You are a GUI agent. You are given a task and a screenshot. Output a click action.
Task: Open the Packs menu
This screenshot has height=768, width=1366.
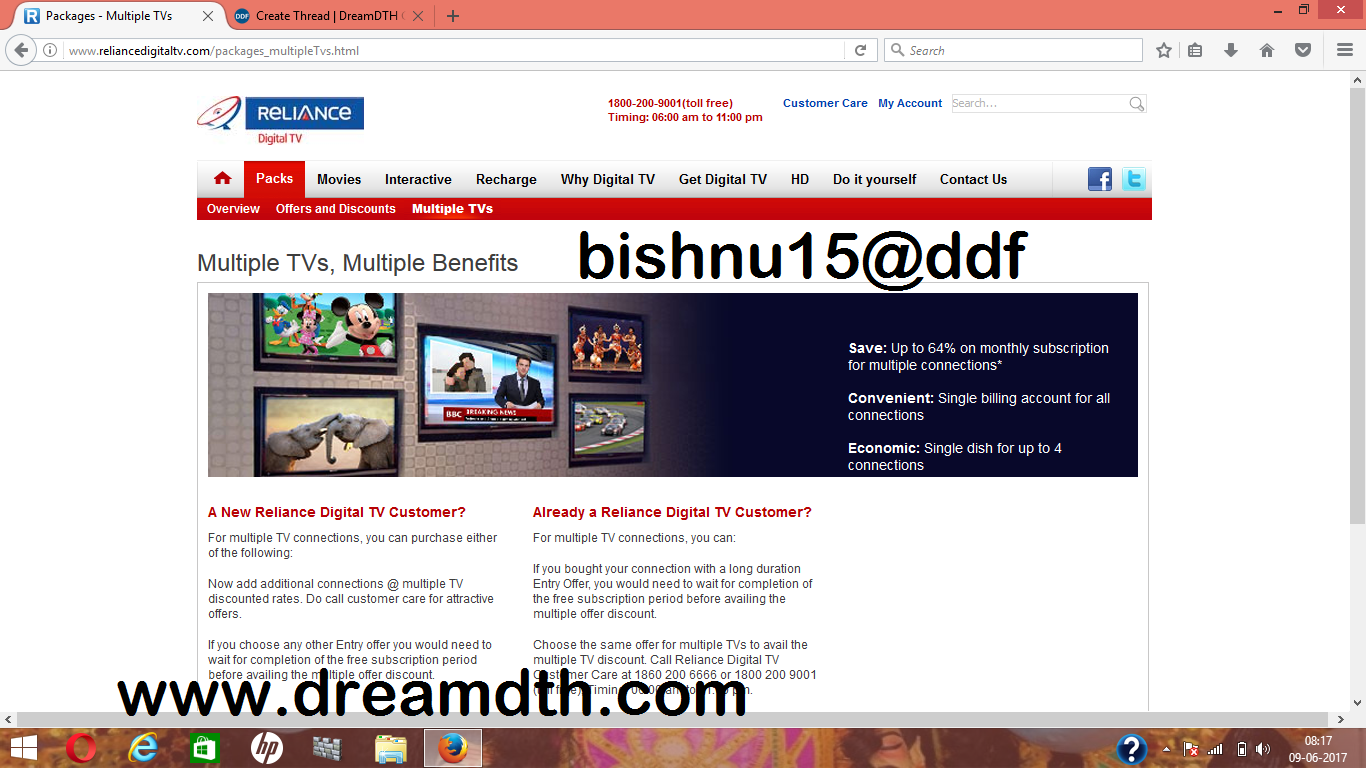click(x=274, y=179)
